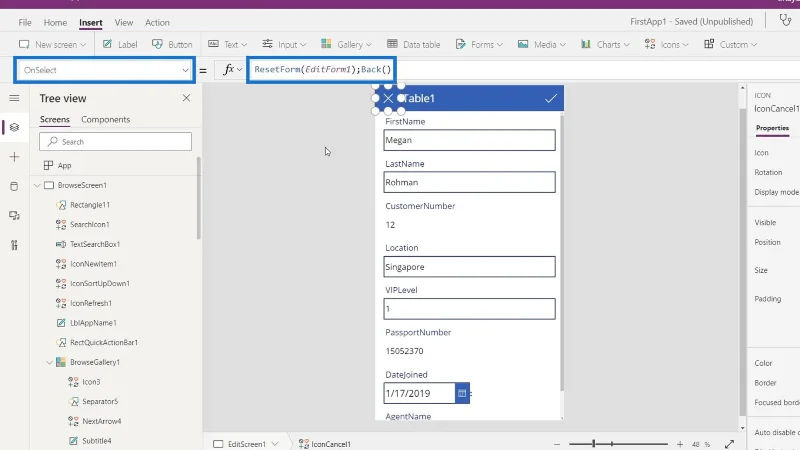Collapse the BrowseScreen1 node

pos(37,185)
